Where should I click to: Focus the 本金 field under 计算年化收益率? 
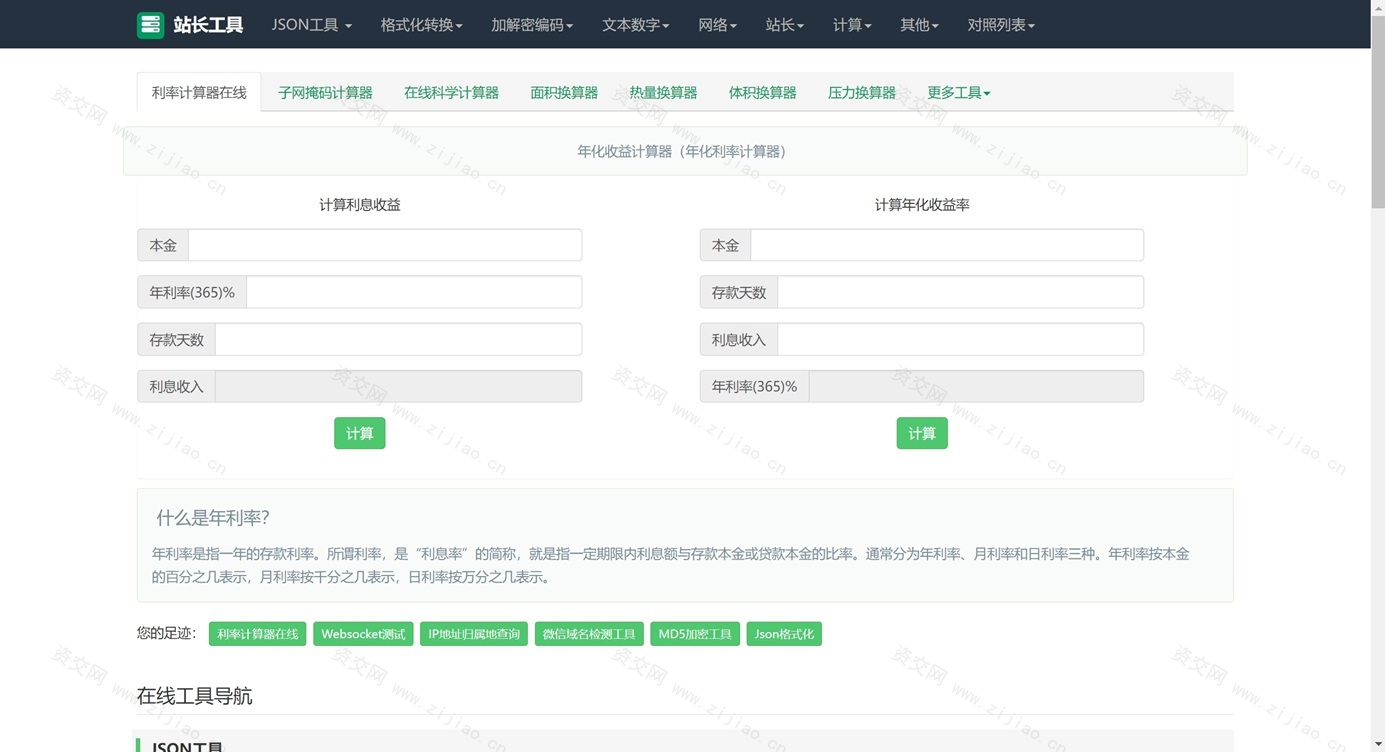(947, 245)
